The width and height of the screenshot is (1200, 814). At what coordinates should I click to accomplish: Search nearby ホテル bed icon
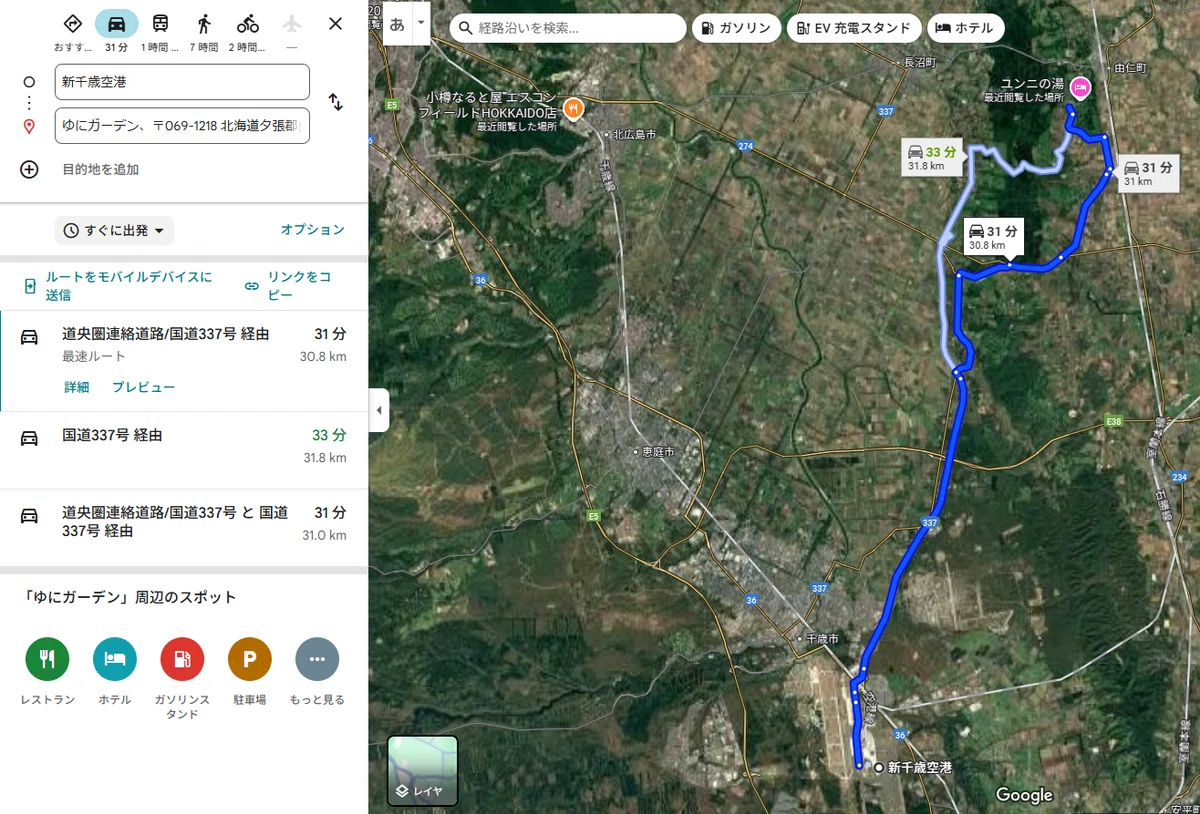click(115, 659)
